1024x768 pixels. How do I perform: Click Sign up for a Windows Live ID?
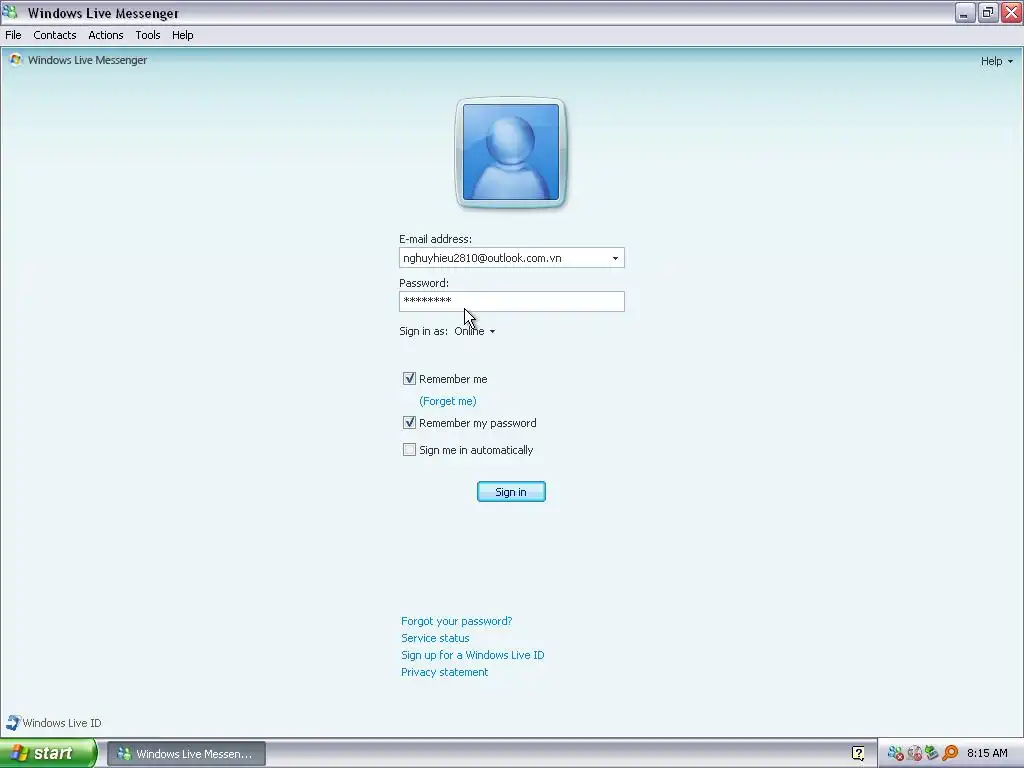[x=473, y=655]
